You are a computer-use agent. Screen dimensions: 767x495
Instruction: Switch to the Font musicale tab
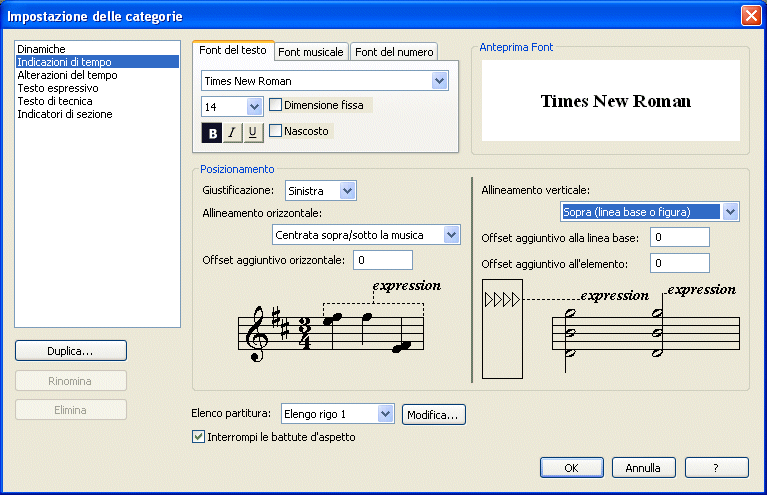310,52
